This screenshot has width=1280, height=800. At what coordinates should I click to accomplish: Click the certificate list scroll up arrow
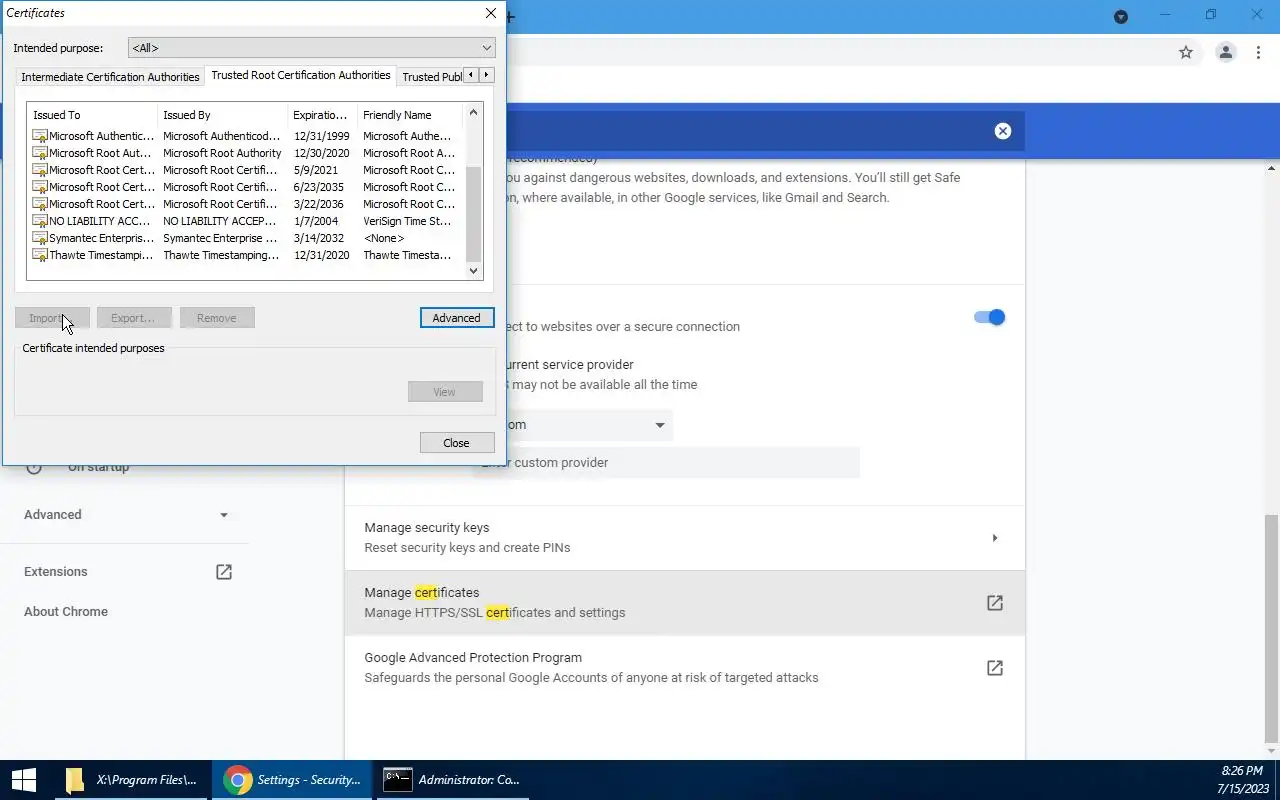click(473, 112)
